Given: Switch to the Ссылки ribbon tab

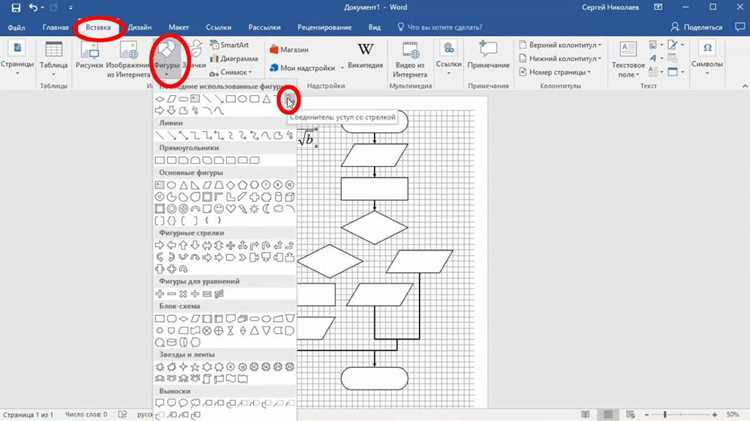Looking at the screenshot, I should click(x=219, y=27).
